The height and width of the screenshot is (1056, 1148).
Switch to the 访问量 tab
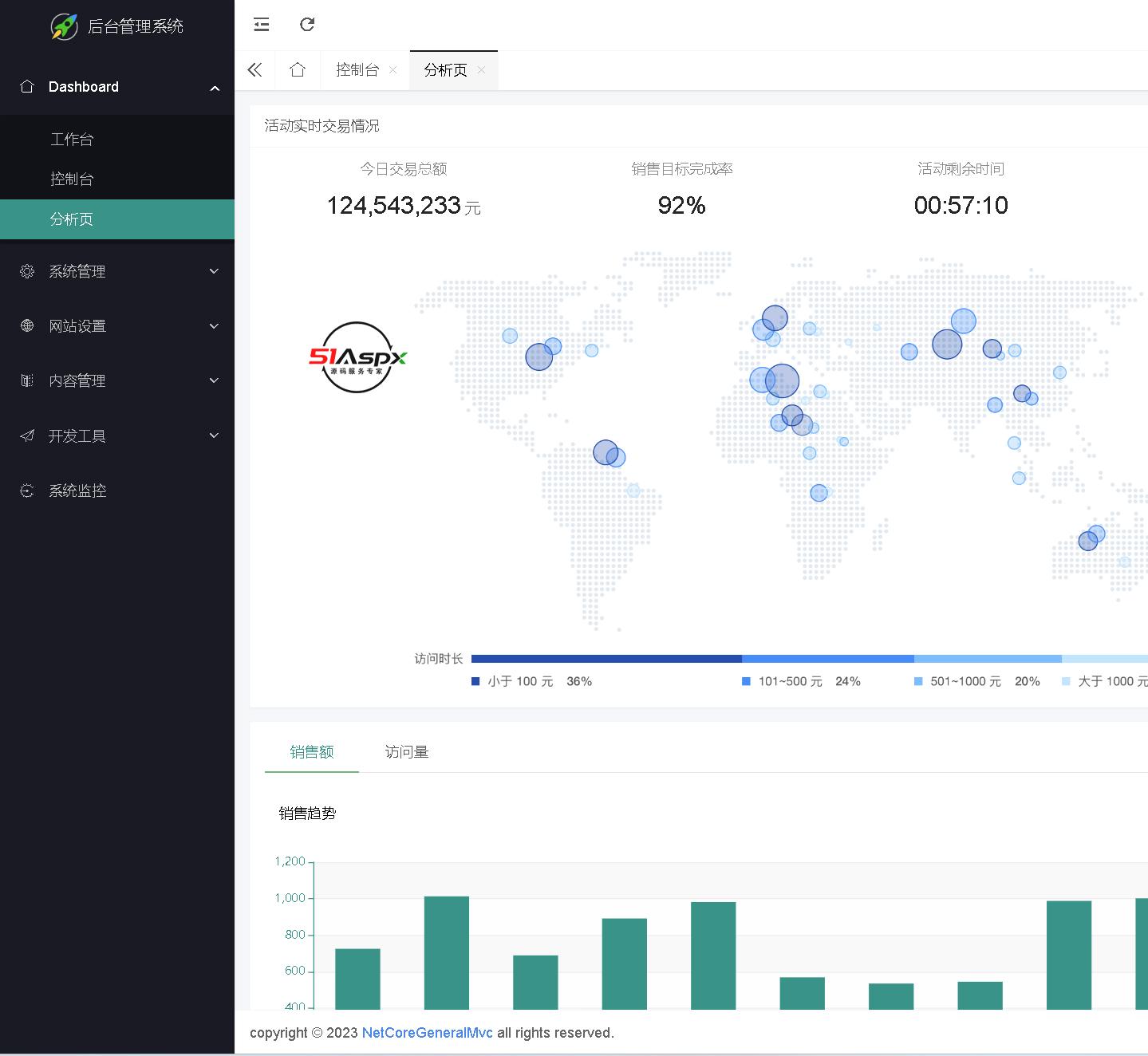407,752
